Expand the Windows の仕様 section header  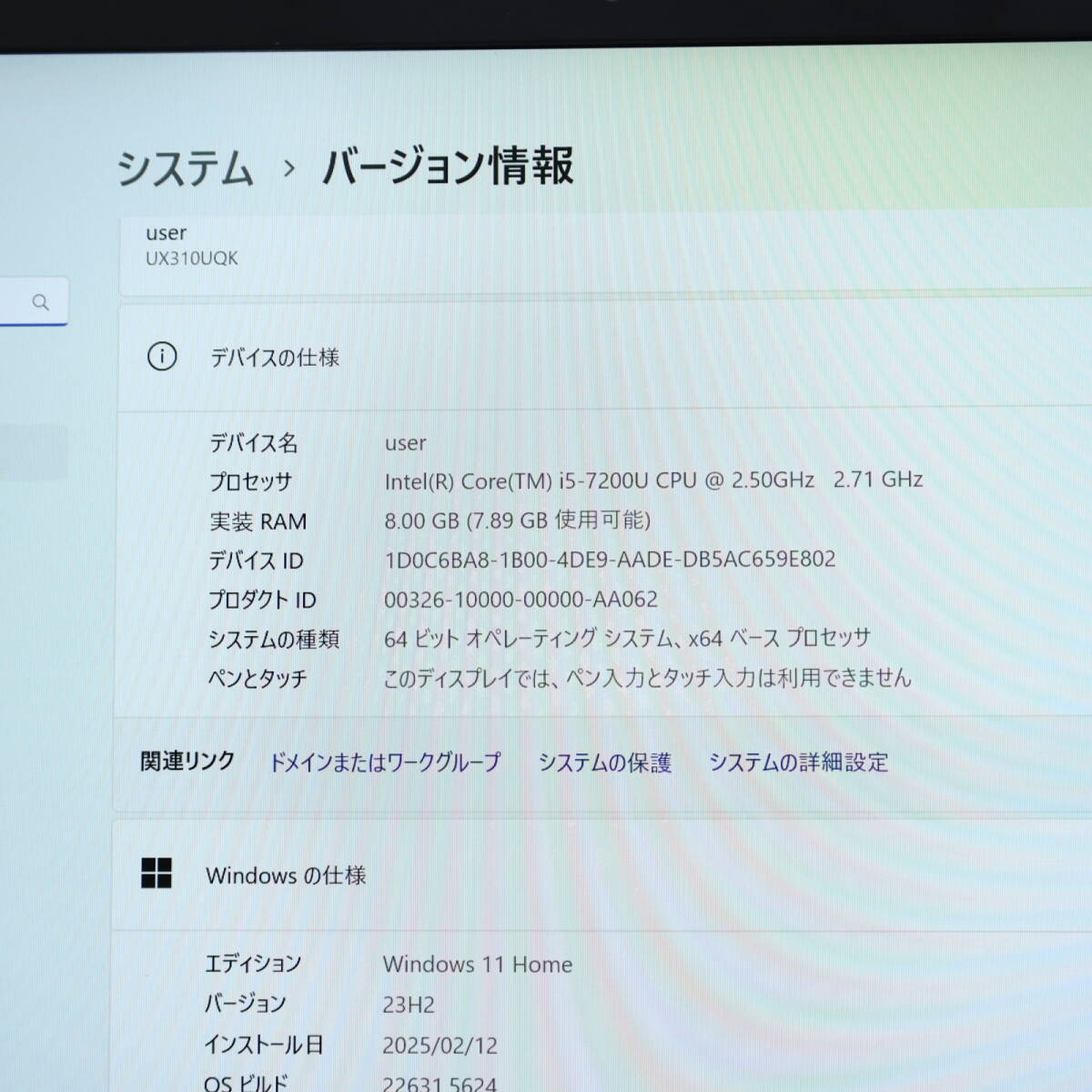(602, 875)
